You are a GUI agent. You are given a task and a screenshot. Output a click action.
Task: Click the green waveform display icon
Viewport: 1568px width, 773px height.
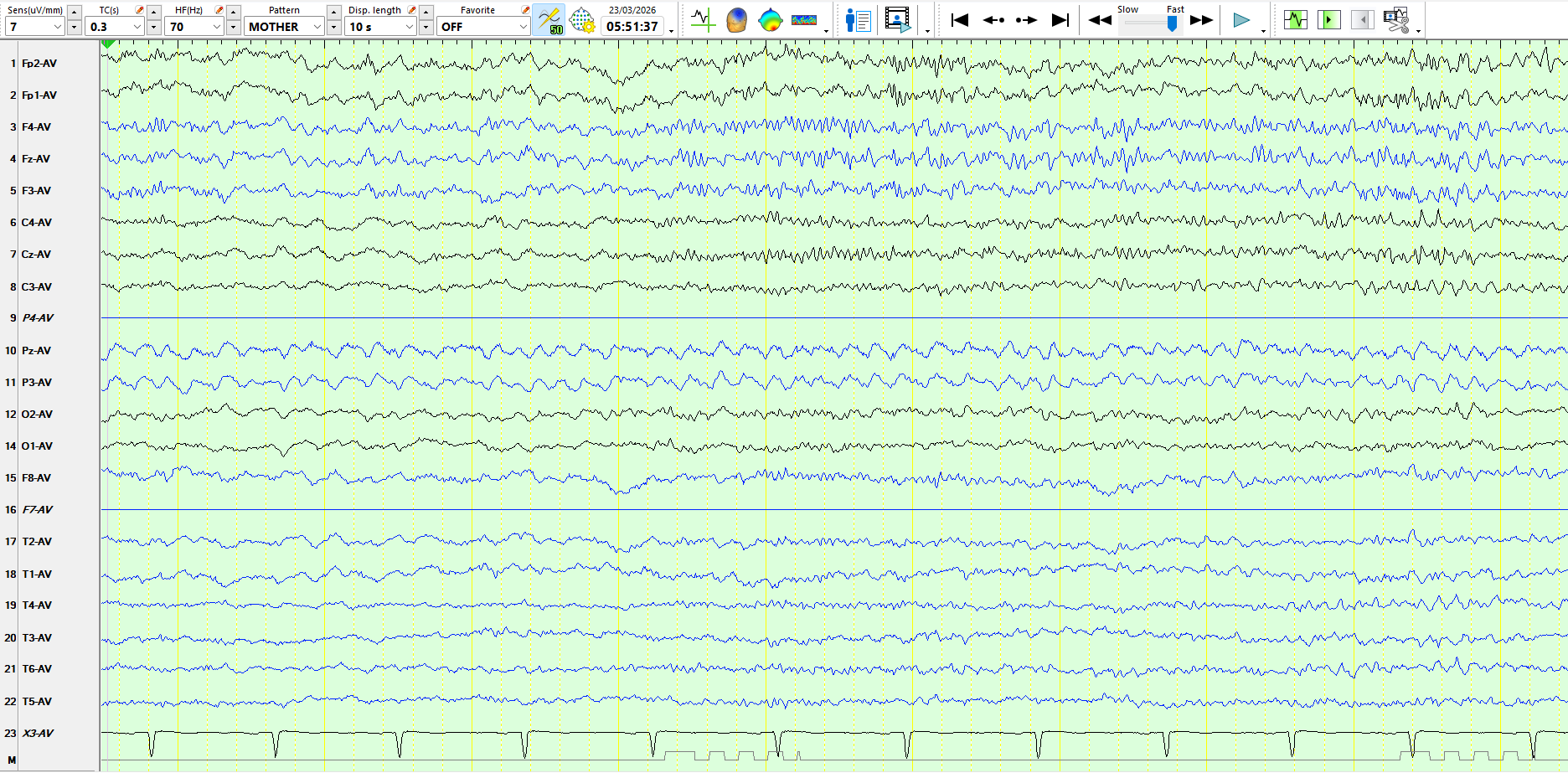tap(1296, 19)
